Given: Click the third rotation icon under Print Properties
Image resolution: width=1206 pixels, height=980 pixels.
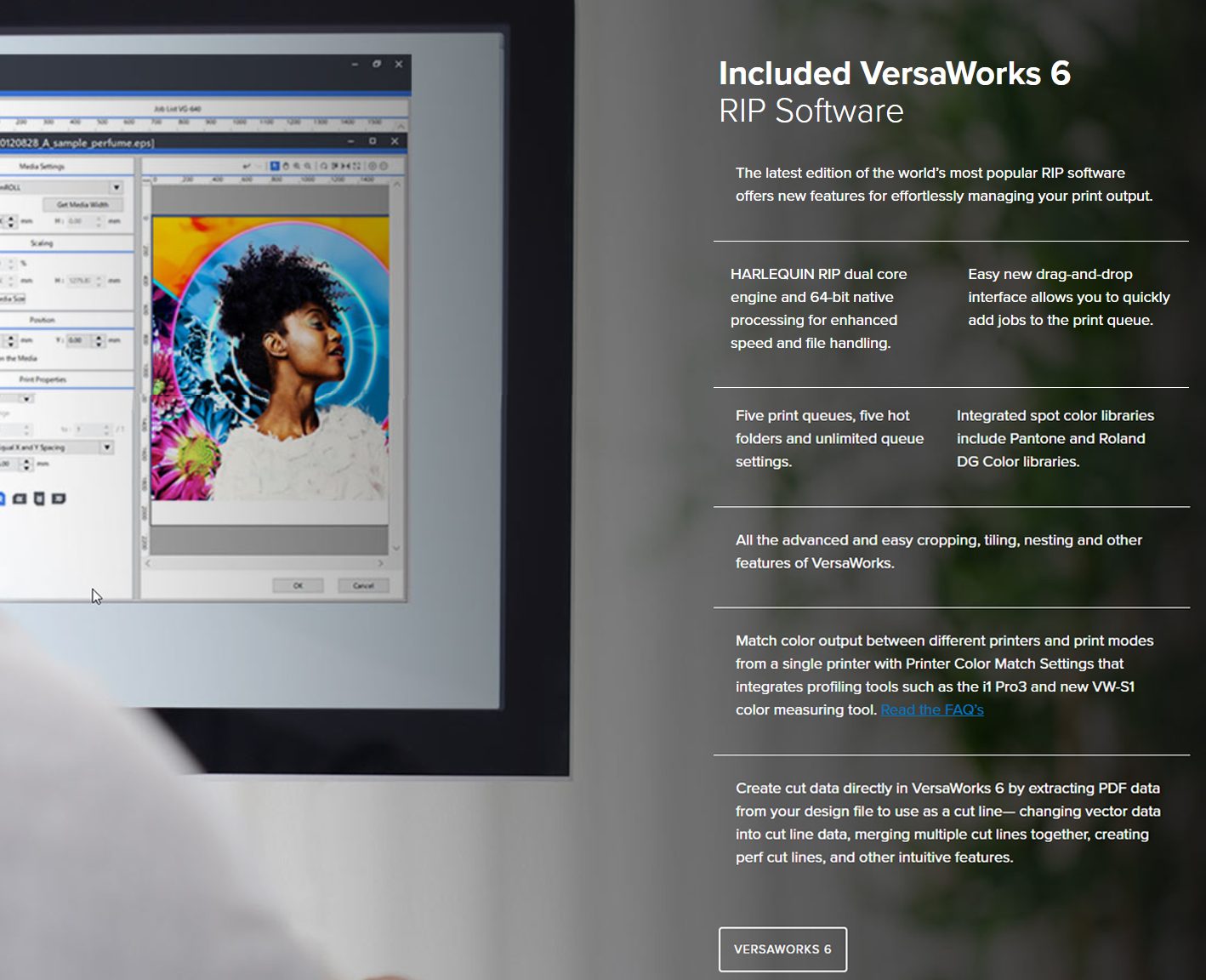Looking at the screenshot, I should 39,499.
